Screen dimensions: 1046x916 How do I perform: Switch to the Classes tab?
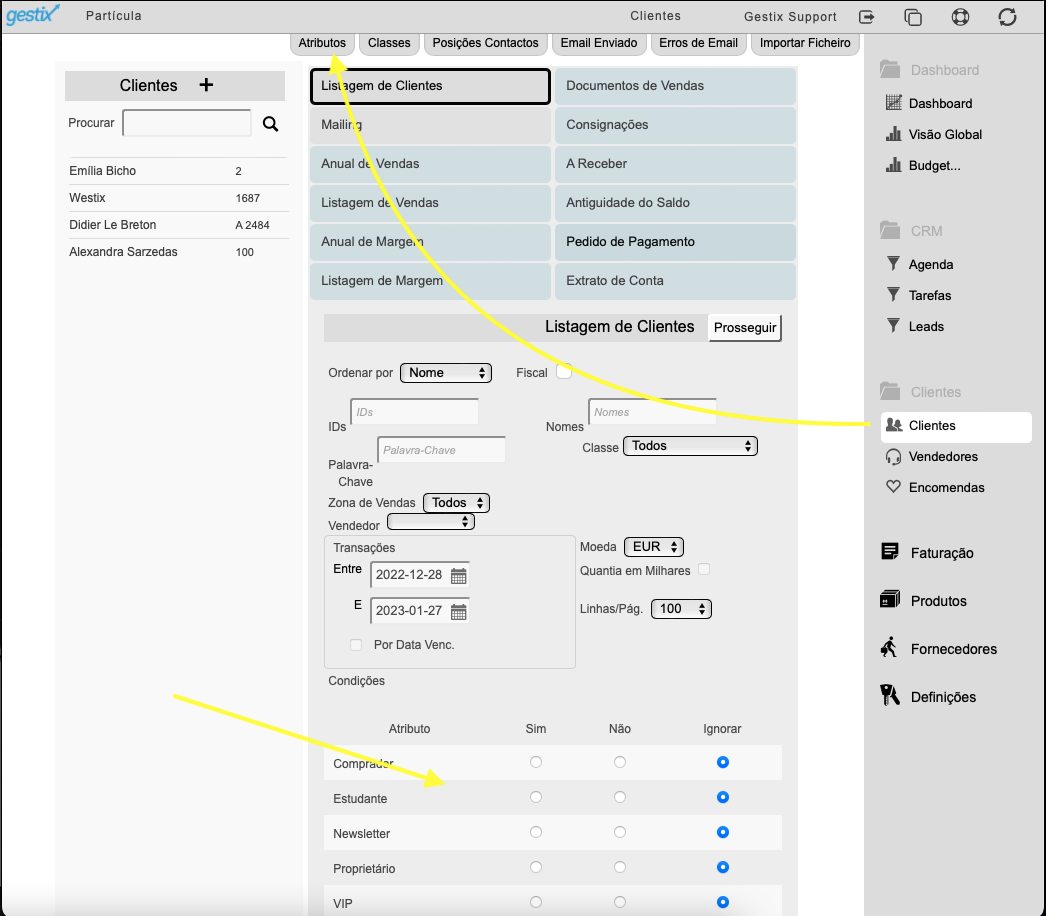pyautogui.click(x=389, y=43)
